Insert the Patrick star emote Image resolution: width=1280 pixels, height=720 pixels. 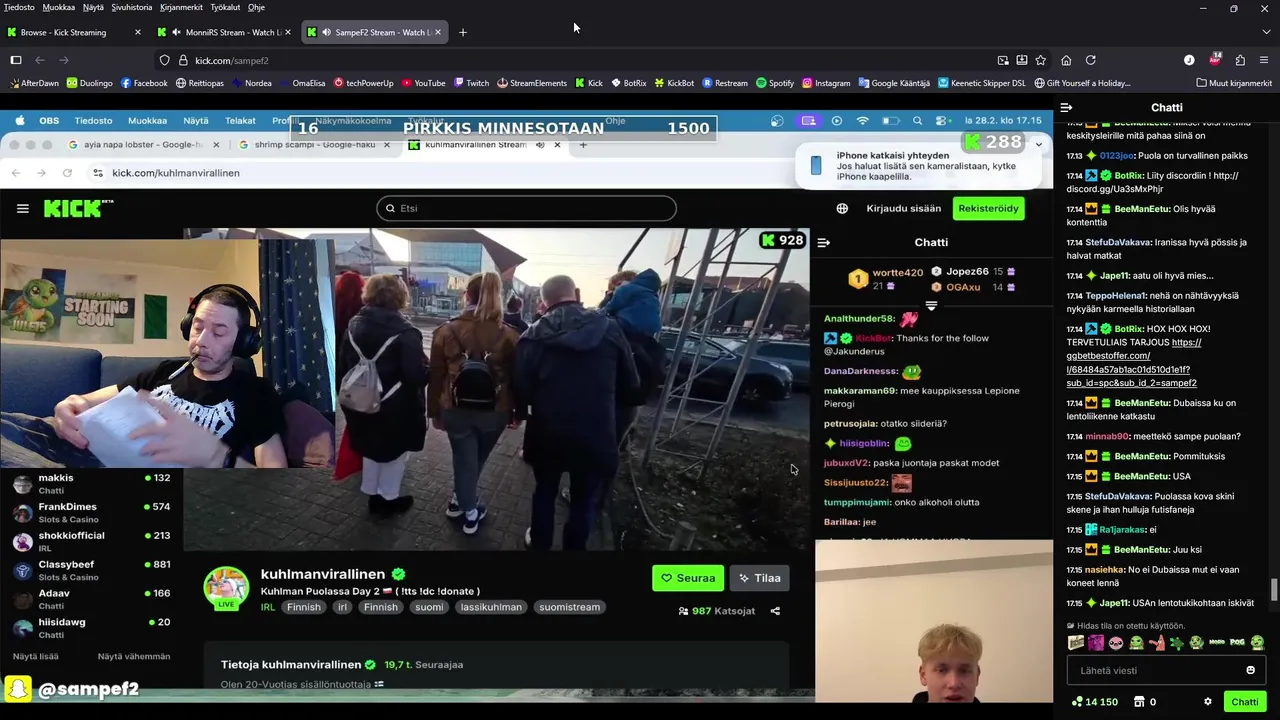(1156, 643)
